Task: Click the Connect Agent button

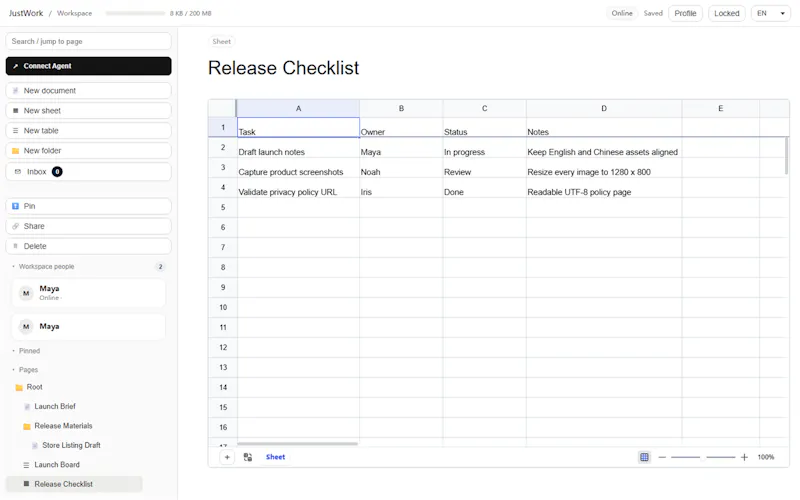Action: pos(88,66)
